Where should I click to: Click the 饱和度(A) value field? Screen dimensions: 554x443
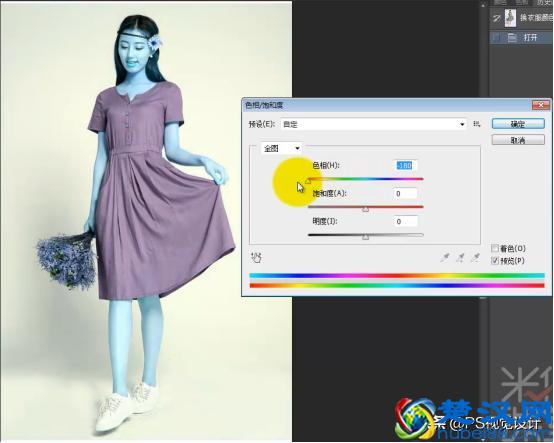pos(405,193)
